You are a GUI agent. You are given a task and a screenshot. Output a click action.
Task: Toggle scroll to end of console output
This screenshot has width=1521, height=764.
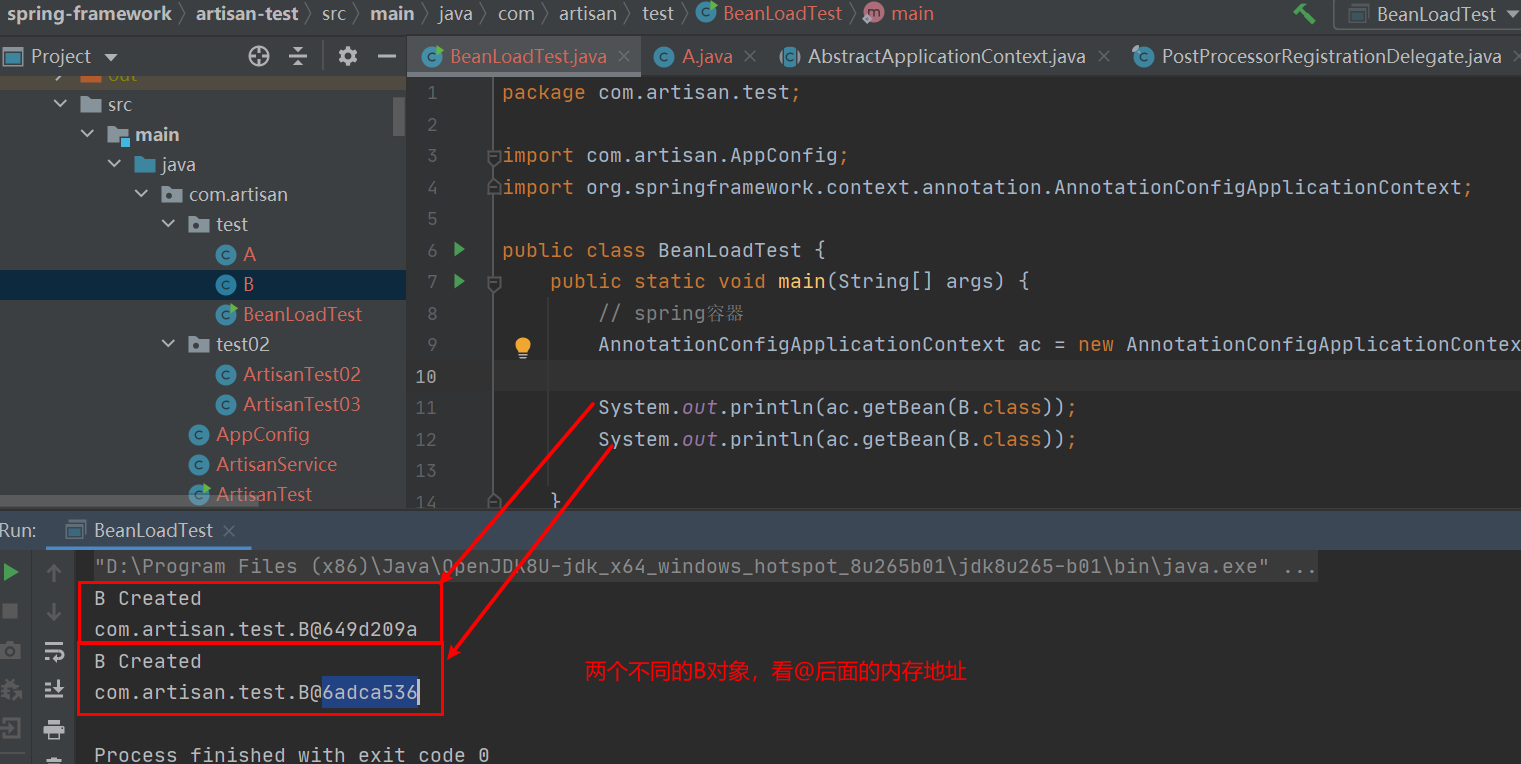(54, 689)
